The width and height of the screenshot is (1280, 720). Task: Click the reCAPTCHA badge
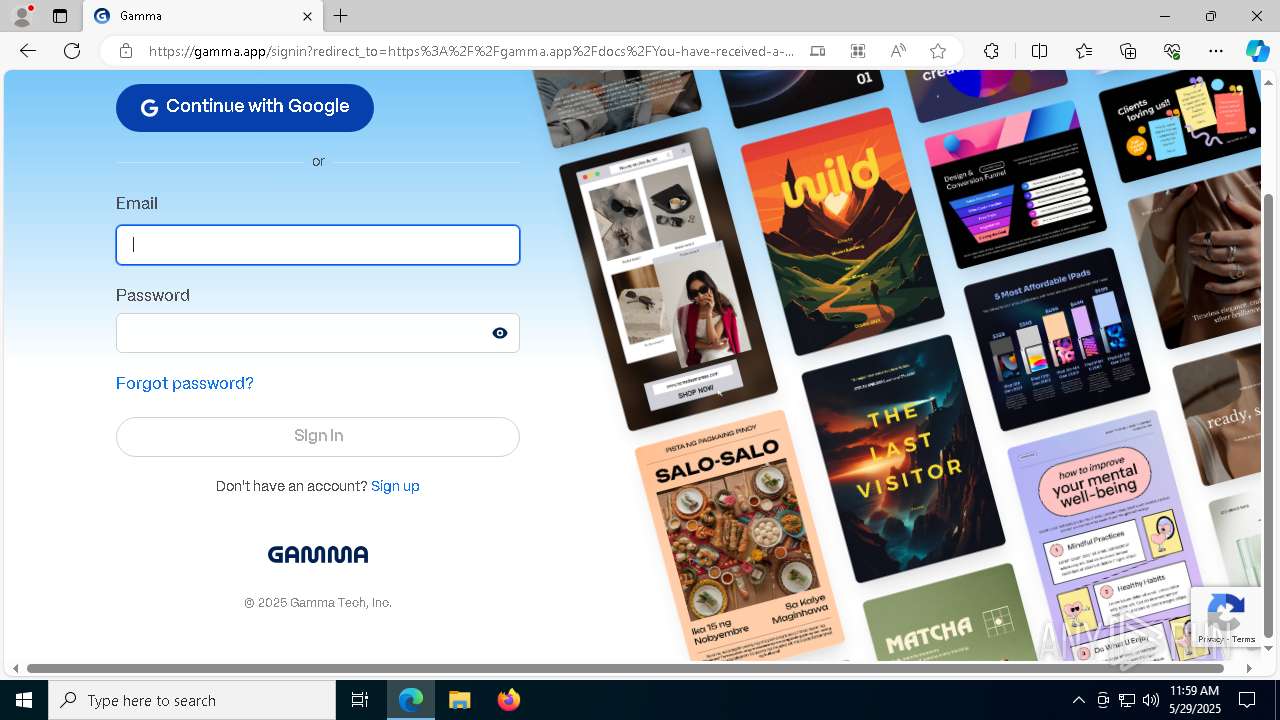[1226, 617]
